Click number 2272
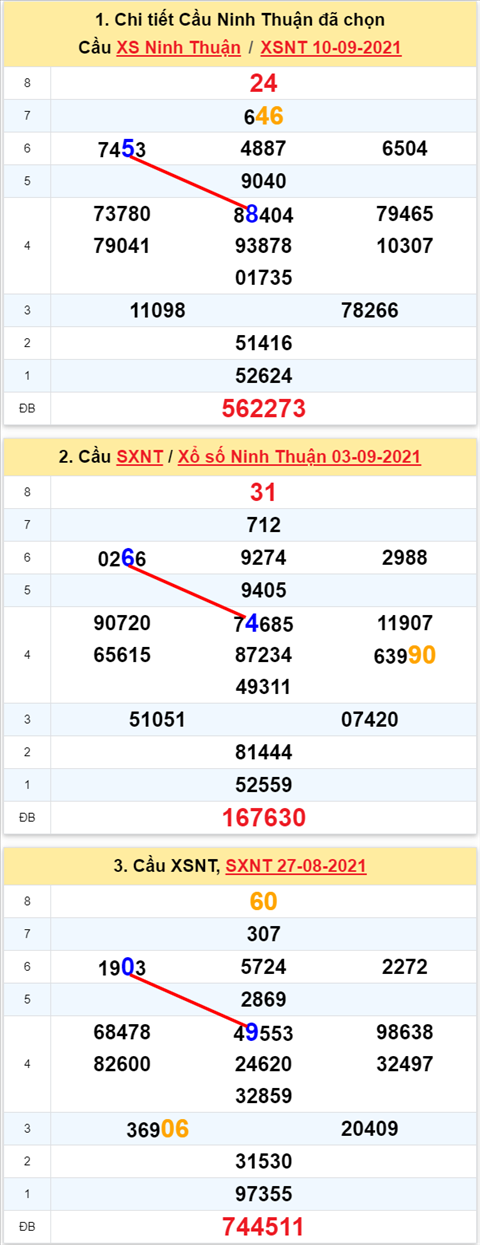The height and width of the screenshot is (1245, 480). click(405, 967)
